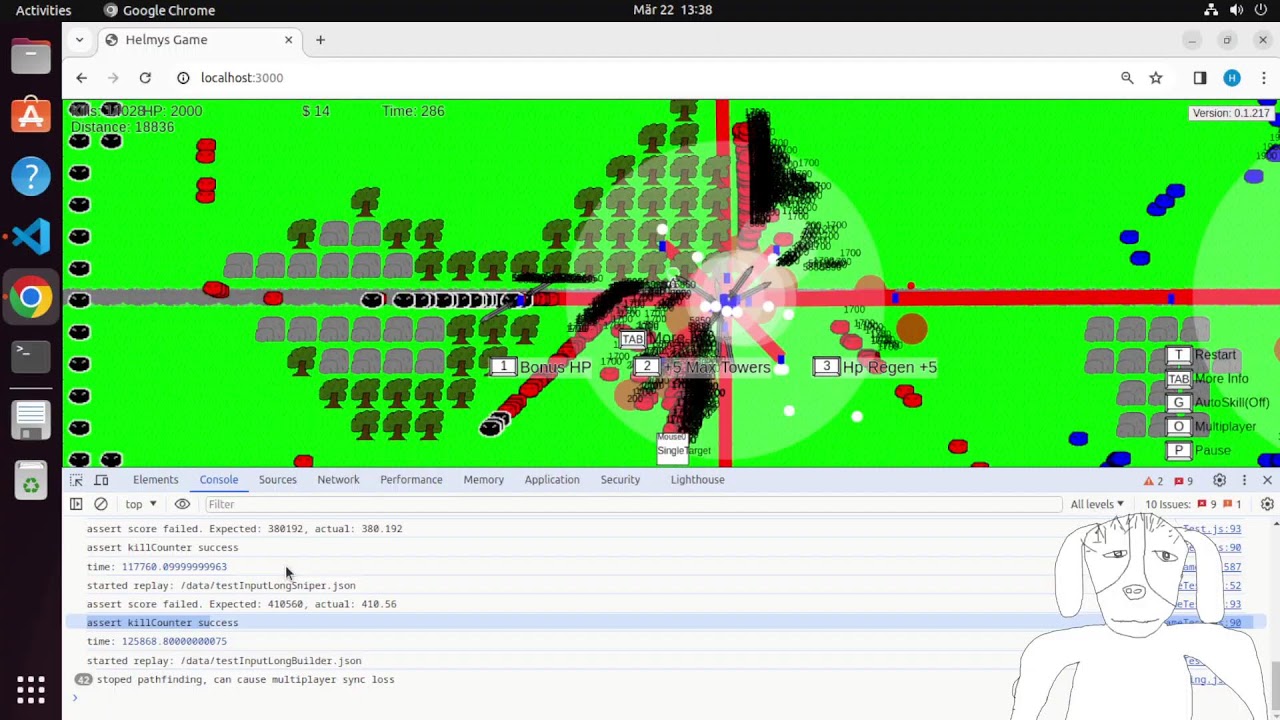Open Trash from the dock

click(x=31, y=482)
